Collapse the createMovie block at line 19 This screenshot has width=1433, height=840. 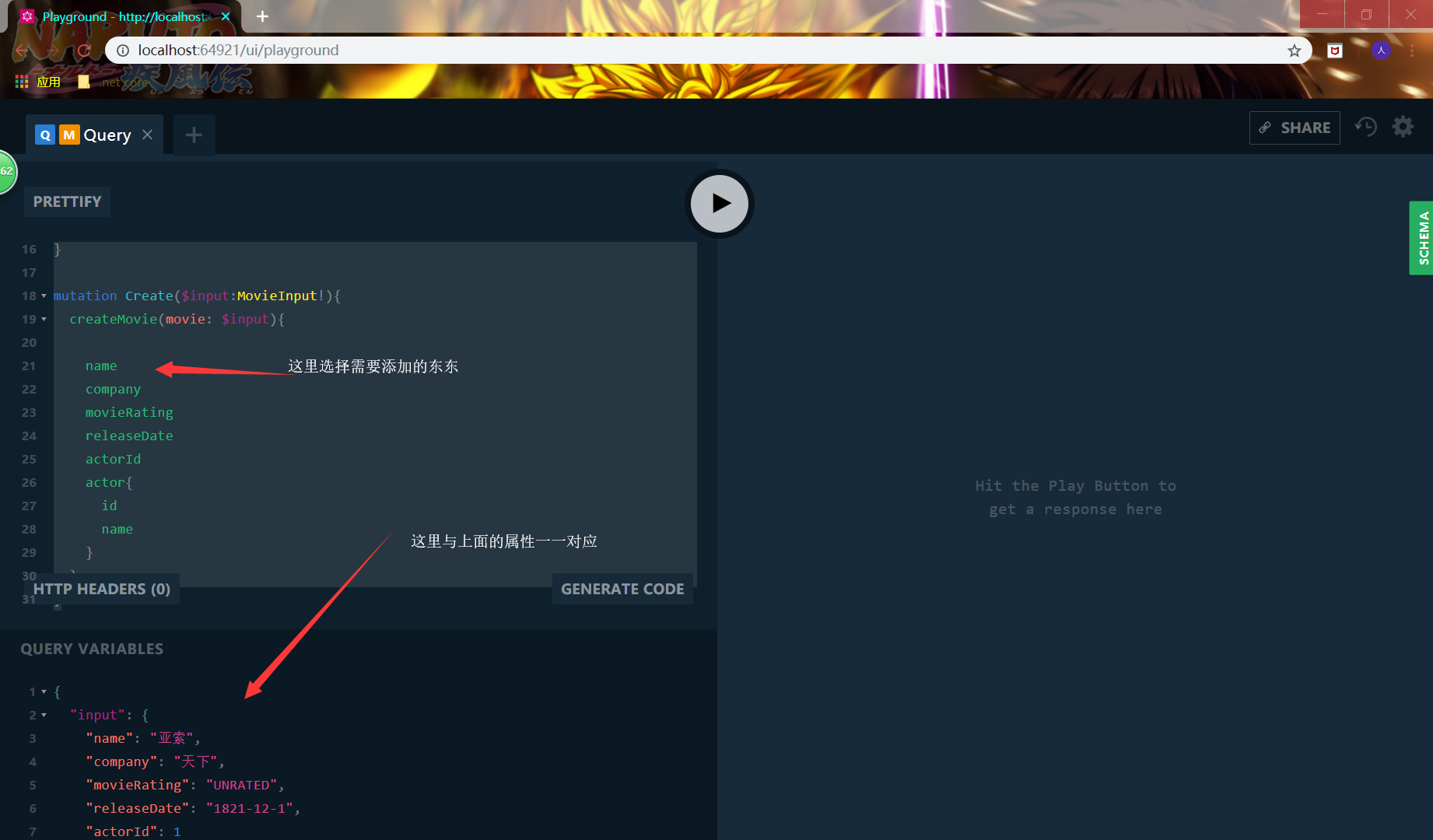44,320
